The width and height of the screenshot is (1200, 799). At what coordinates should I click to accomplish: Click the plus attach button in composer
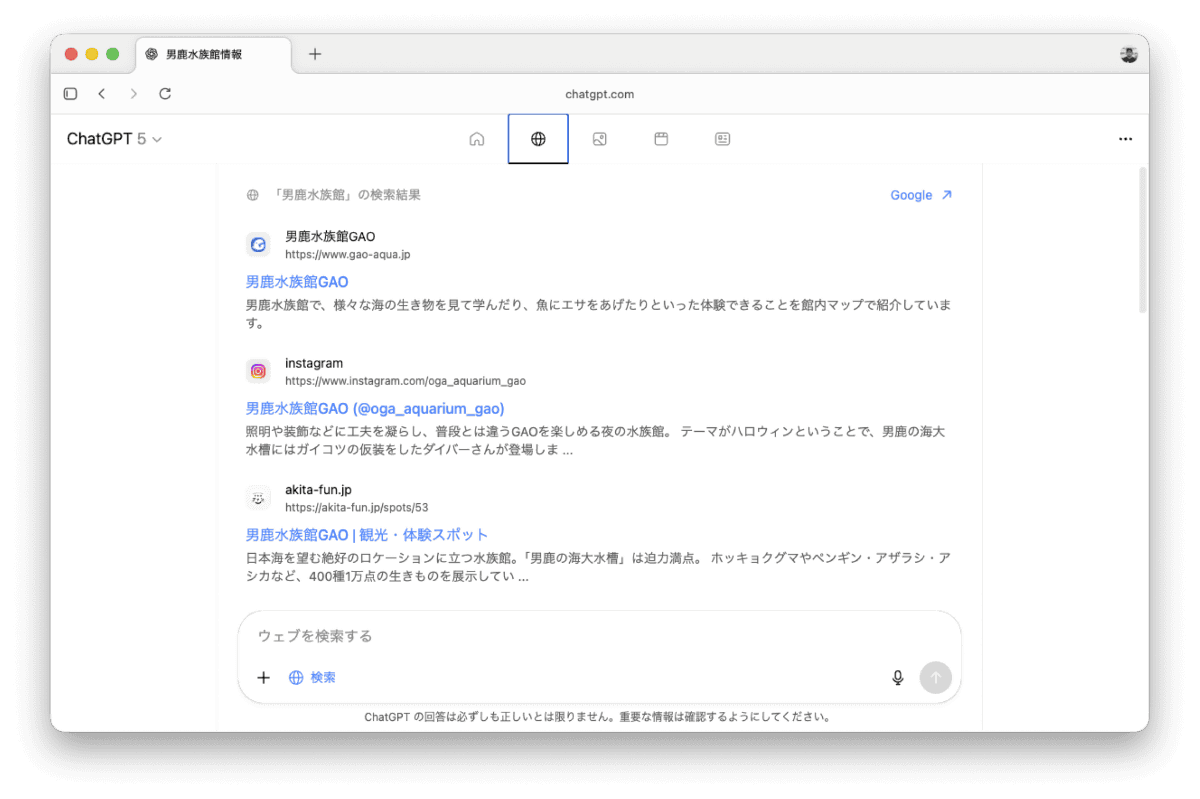coord(264,677)
